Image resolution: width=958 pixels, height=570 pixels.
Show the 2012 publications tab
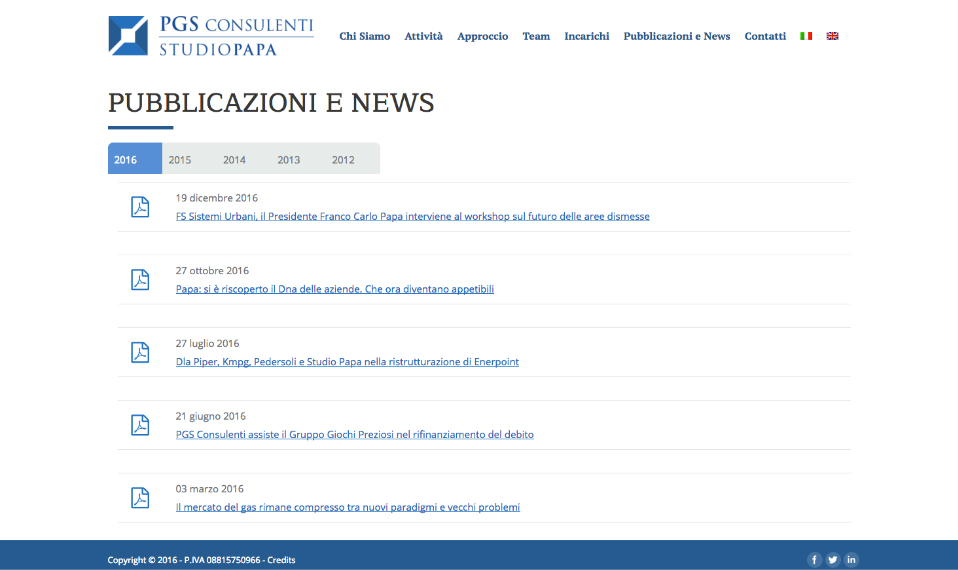pyautogui.click(x=343, y=160)
